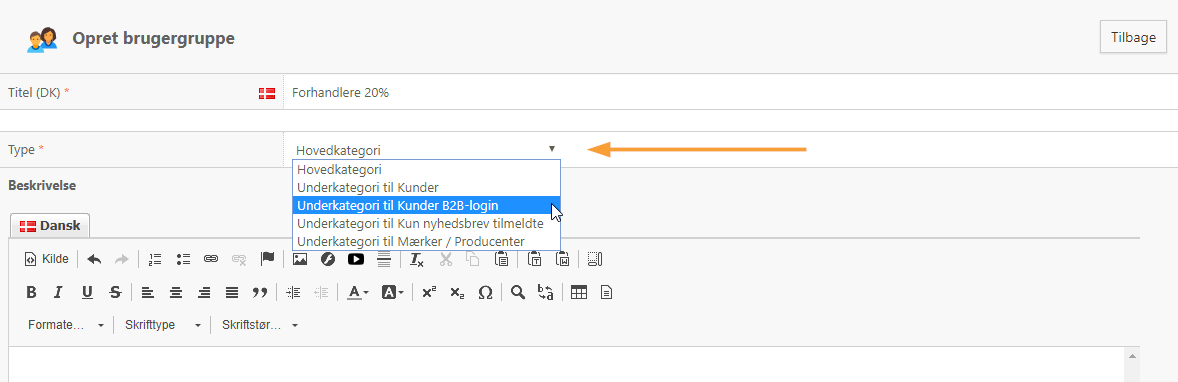The height and width of the screenshot is (382, 1178).
Task: Toggle italic text formatting
Action: coord(59,293)
